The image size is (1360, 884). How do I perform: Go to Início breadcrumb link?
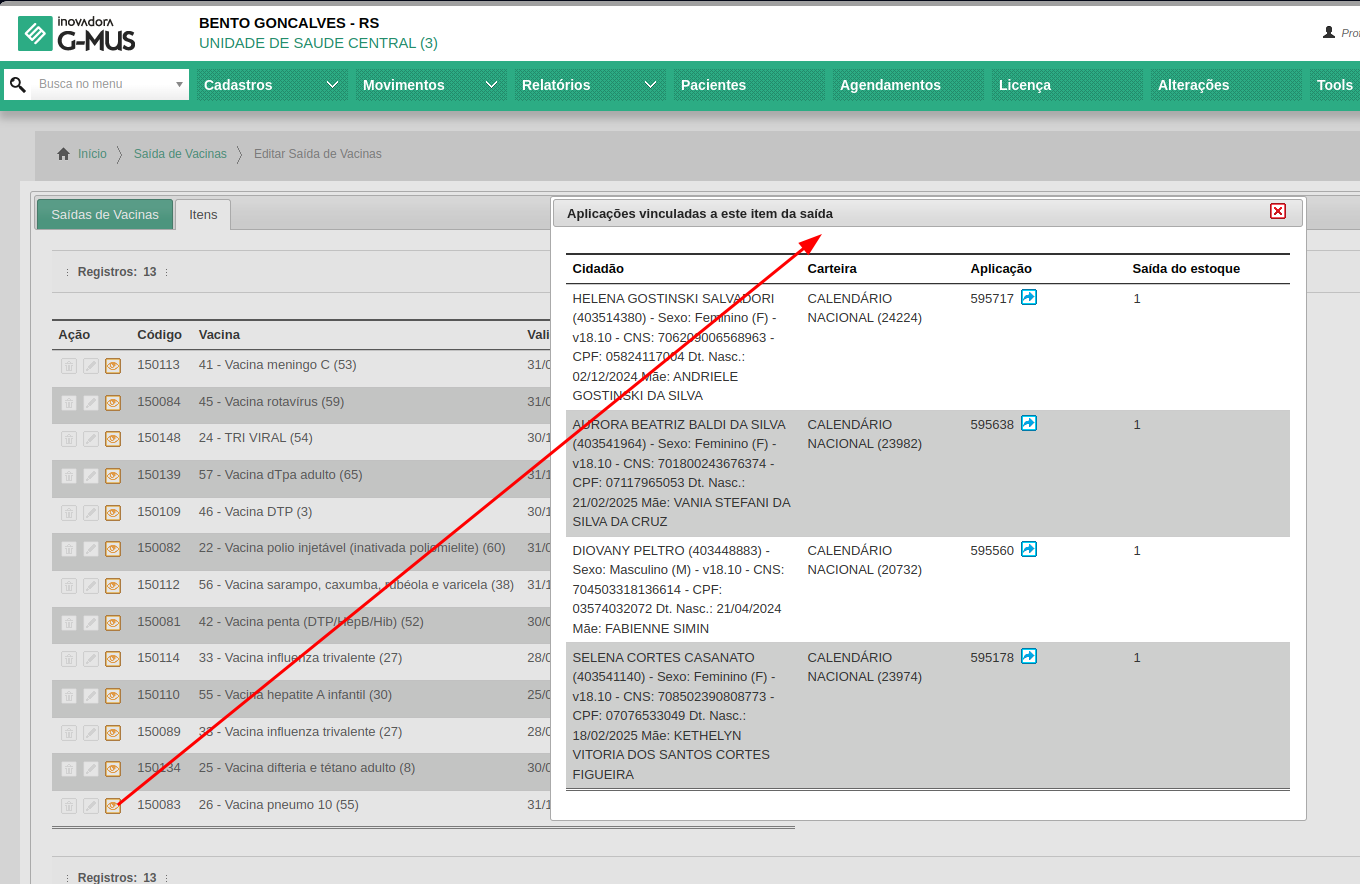coord(92,154)
